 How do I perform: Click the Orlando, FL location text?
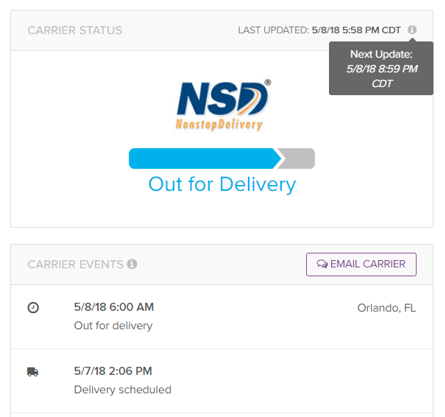(x=386, y=308)
